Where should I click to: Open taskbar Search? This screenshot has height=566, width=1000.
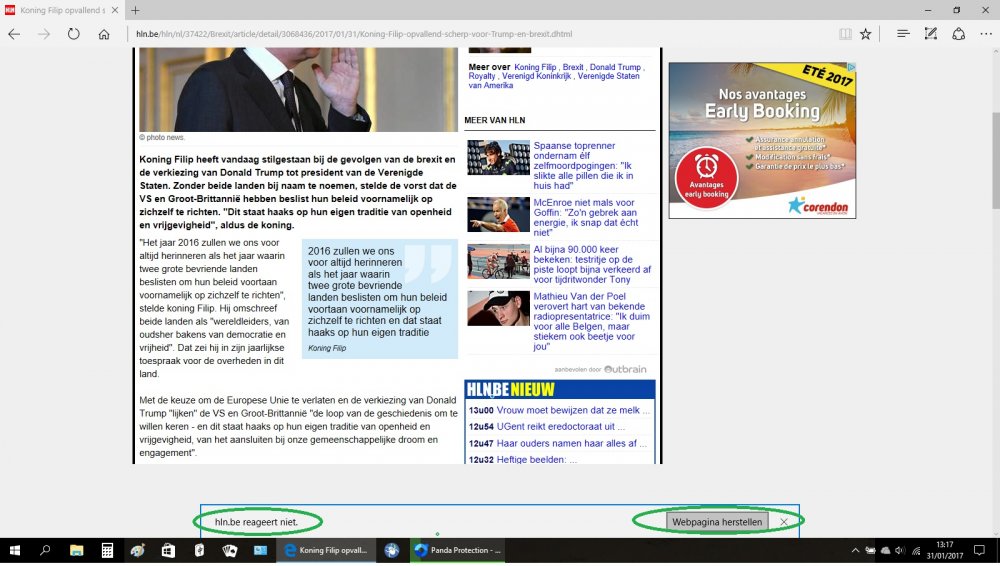click(x=45, y=550)
